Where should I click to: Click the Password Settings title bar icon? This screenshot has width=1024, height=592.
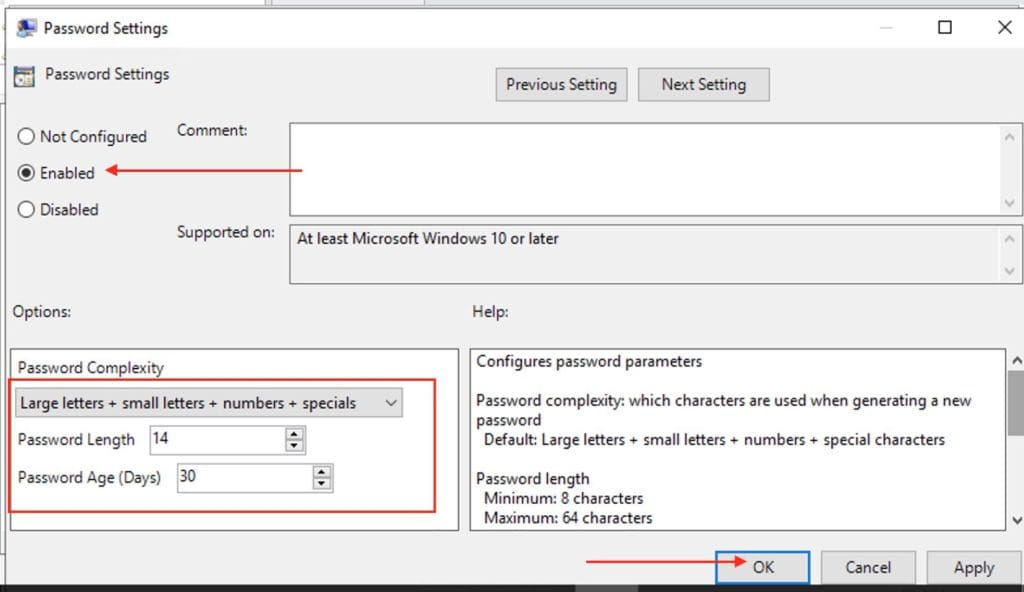pos(26,27)
